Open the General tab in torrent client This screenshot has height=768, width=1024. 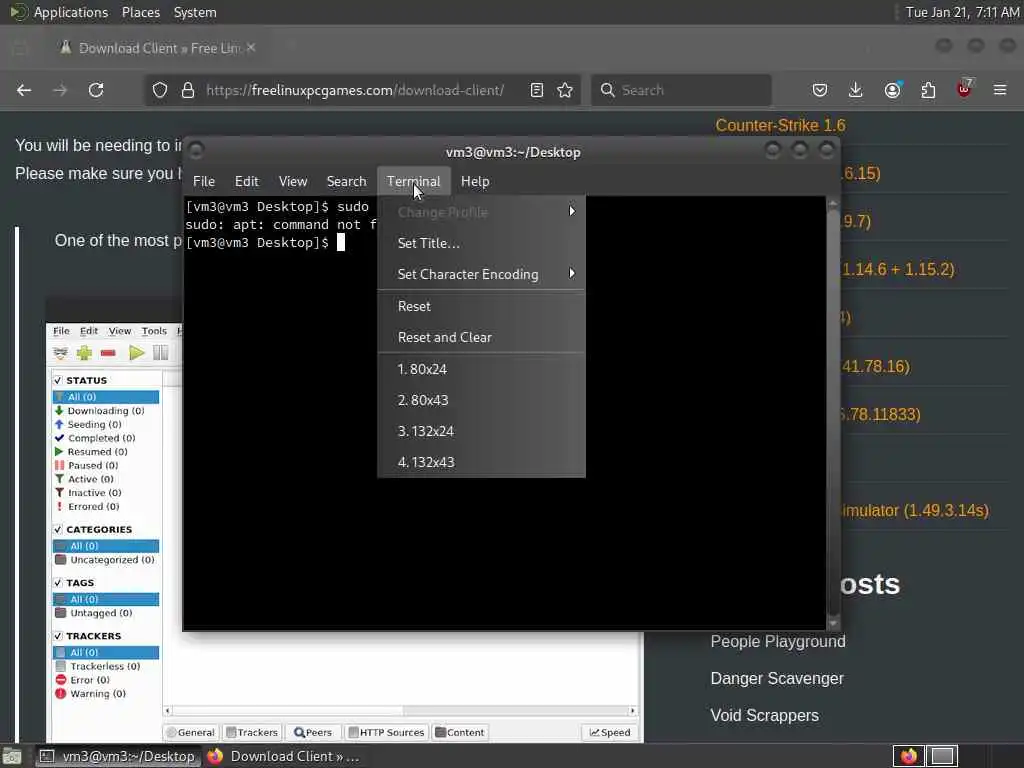[191, 733]
